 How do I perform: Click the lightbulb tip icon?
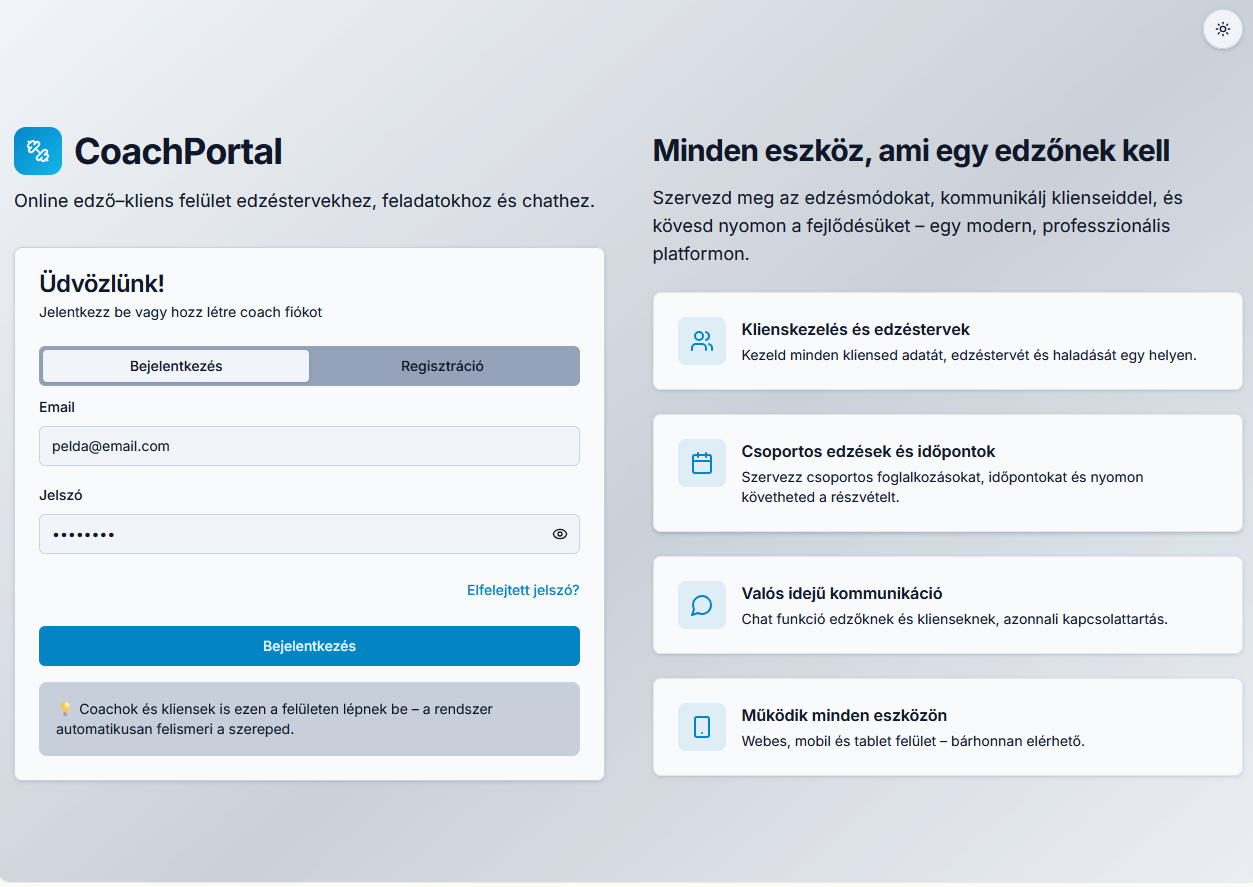[x=66, y=709]
